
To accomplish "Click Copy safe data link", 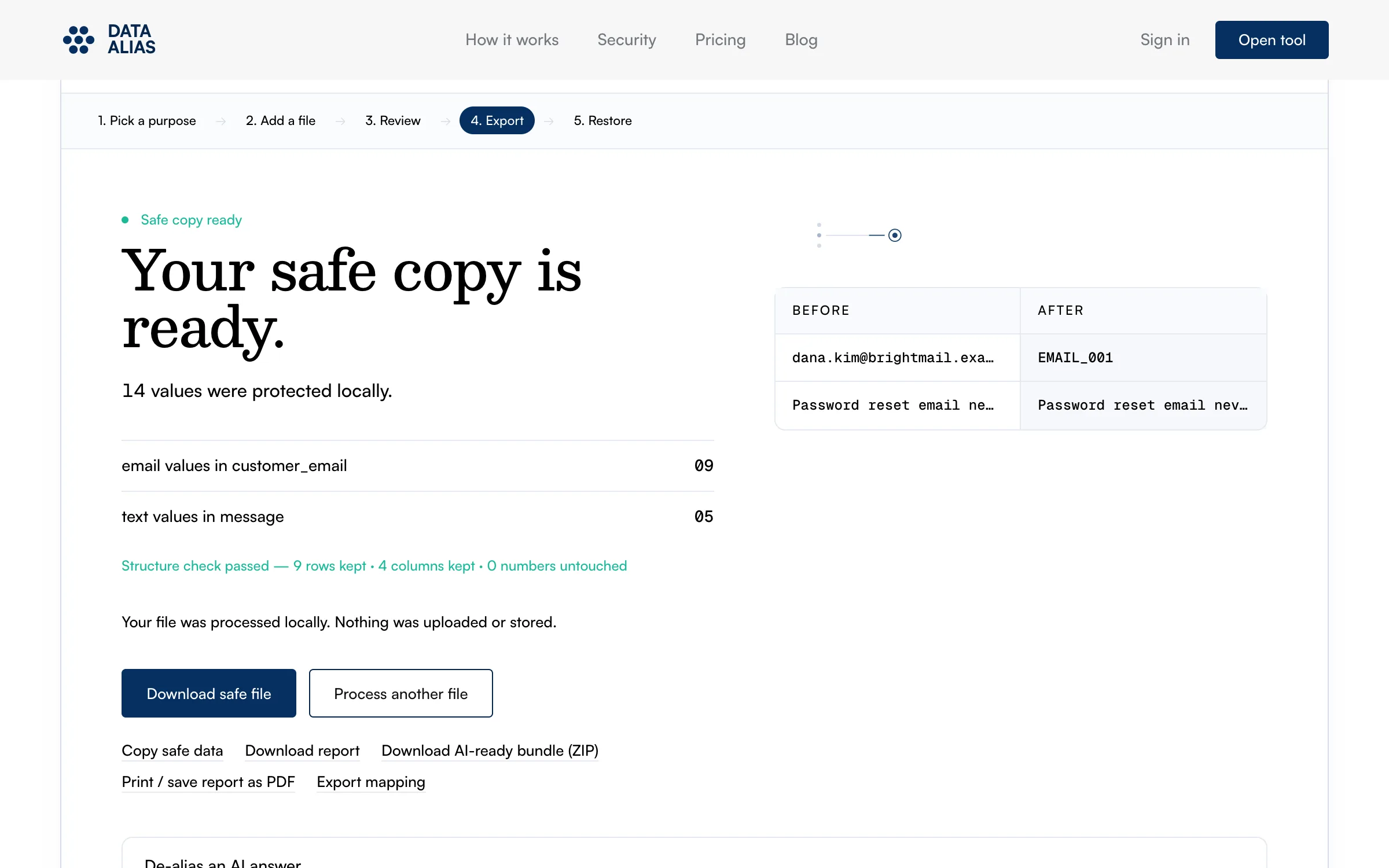I will [172, 751].
